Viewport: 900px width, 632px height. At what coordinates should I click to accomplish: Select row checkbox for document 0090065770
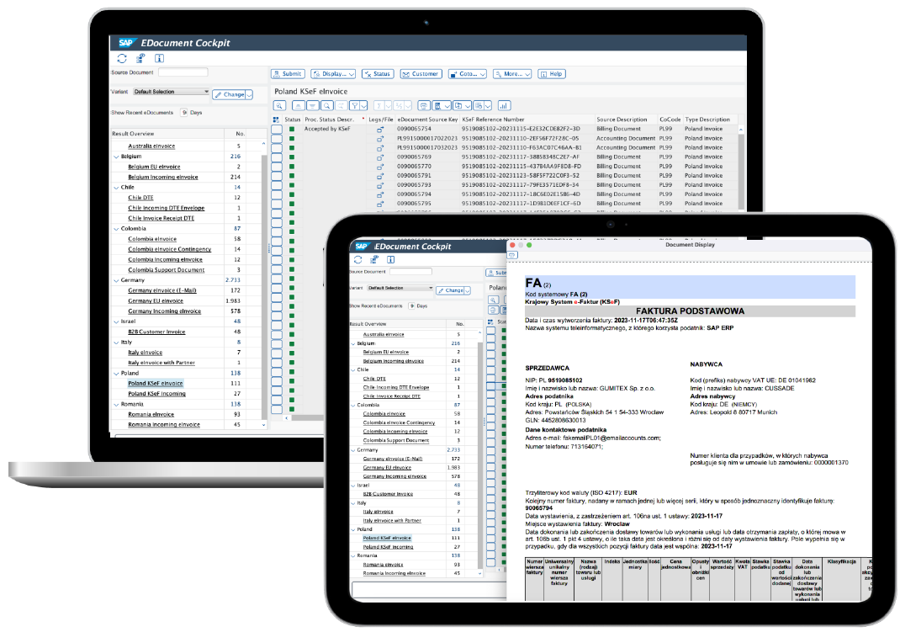277,166
